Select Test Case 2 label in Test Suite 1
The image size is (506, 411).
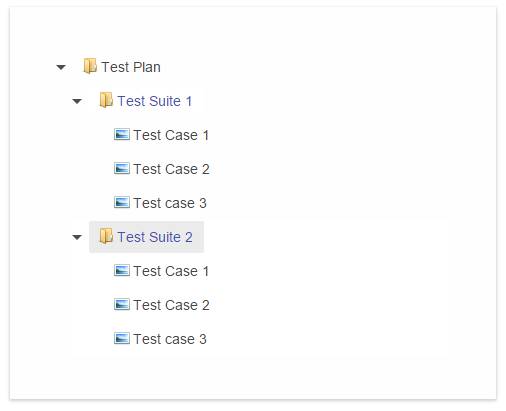tap(171, 169)
